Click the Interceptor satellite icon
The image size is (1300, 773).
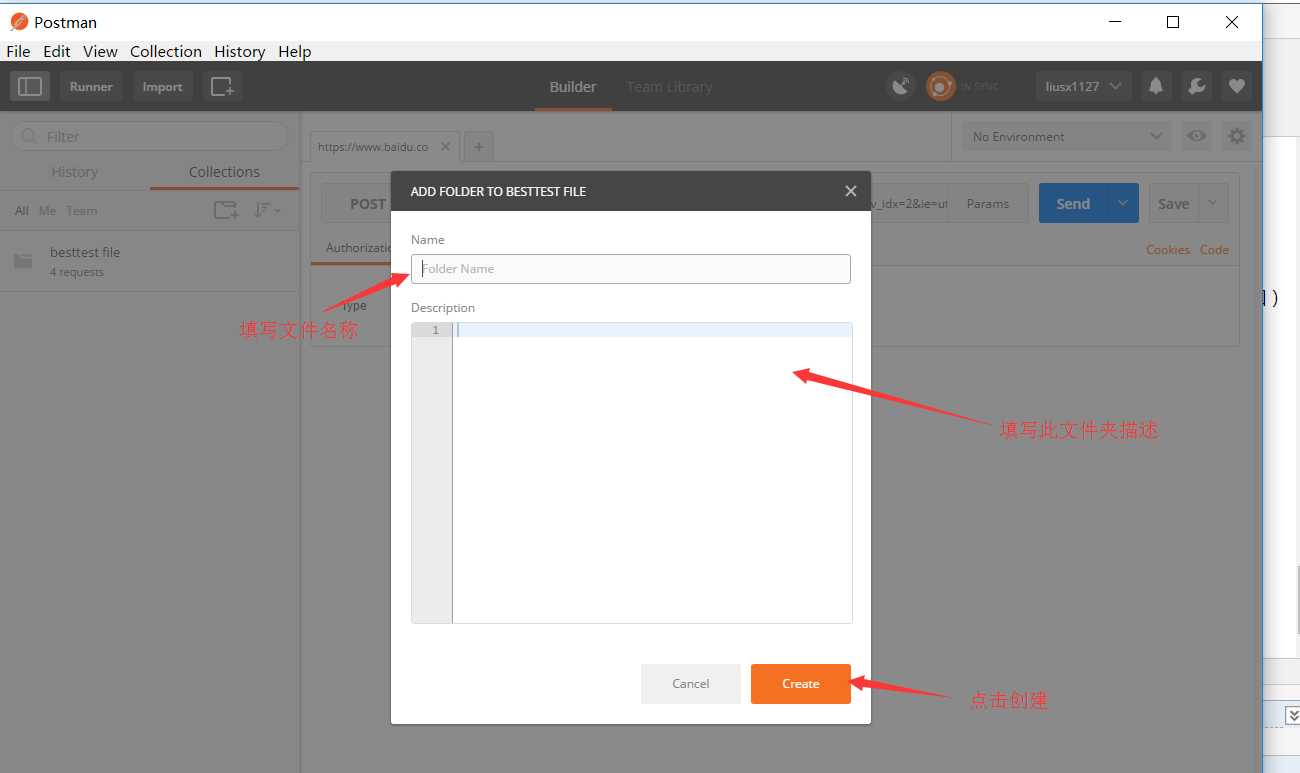[x=901, y=87]
